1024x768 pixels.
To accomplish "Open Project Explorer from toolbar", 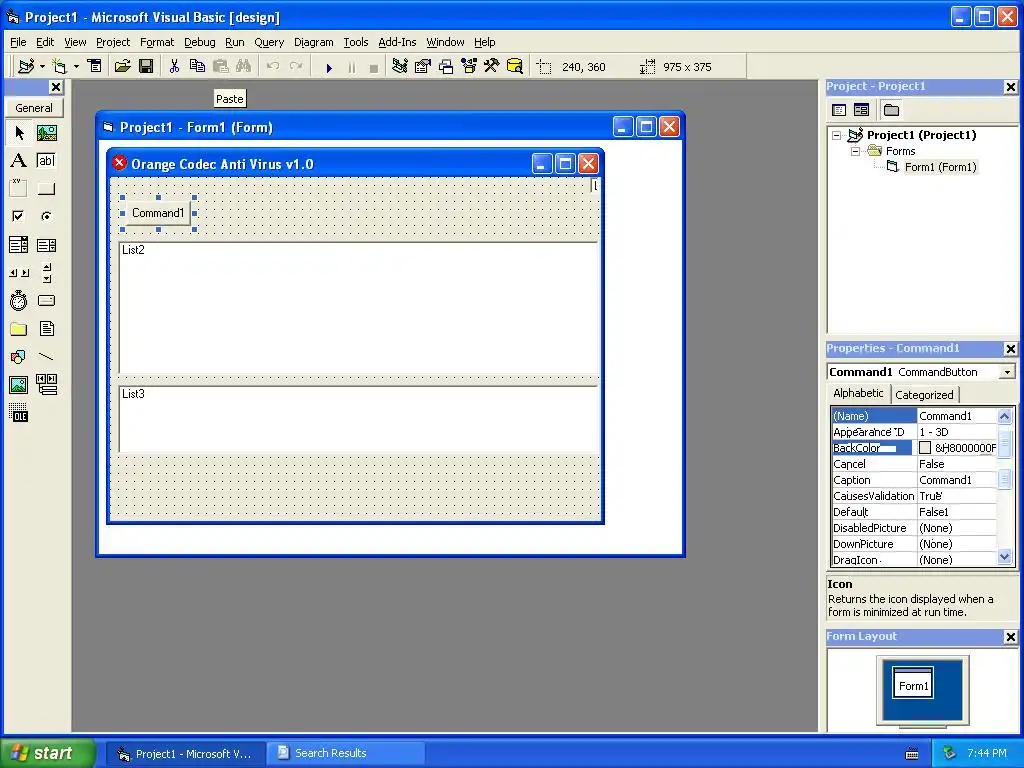I will click(x=400, y=67).
